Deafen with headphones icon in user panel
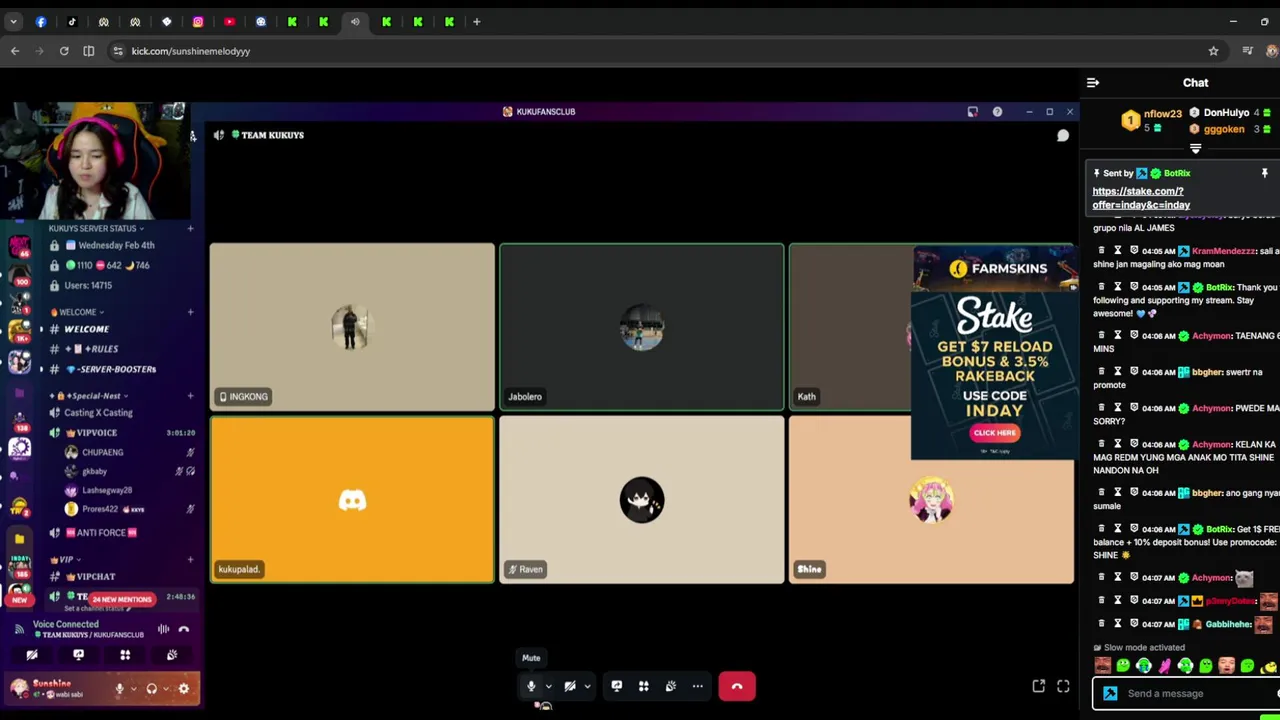 point(152,688)
